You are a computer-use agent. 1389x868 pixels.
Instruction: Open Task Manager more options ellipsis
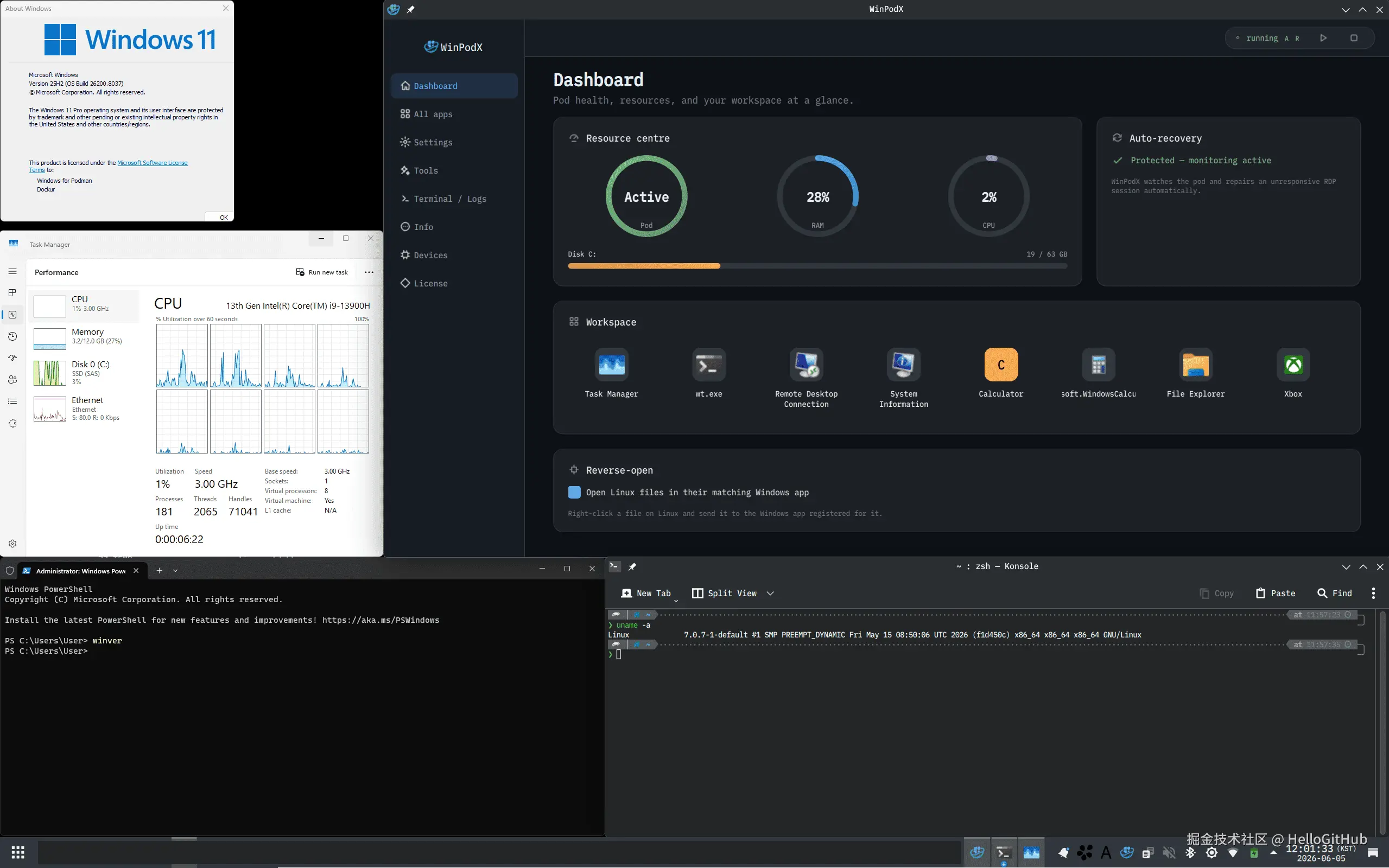(369, 272)
